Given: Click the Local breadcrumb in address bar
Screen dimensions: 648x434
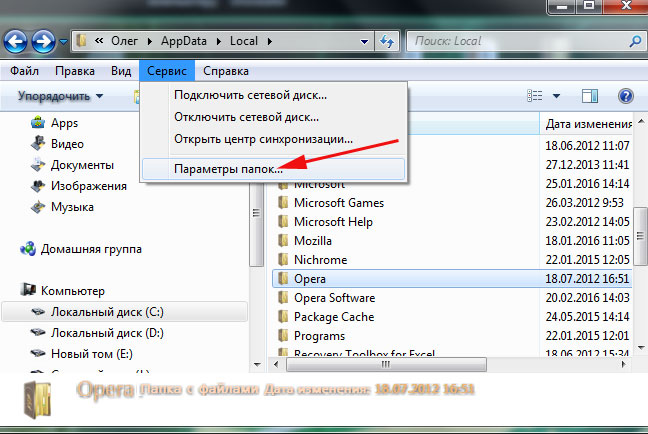Looking at the screenshot, I should (242, 43).
